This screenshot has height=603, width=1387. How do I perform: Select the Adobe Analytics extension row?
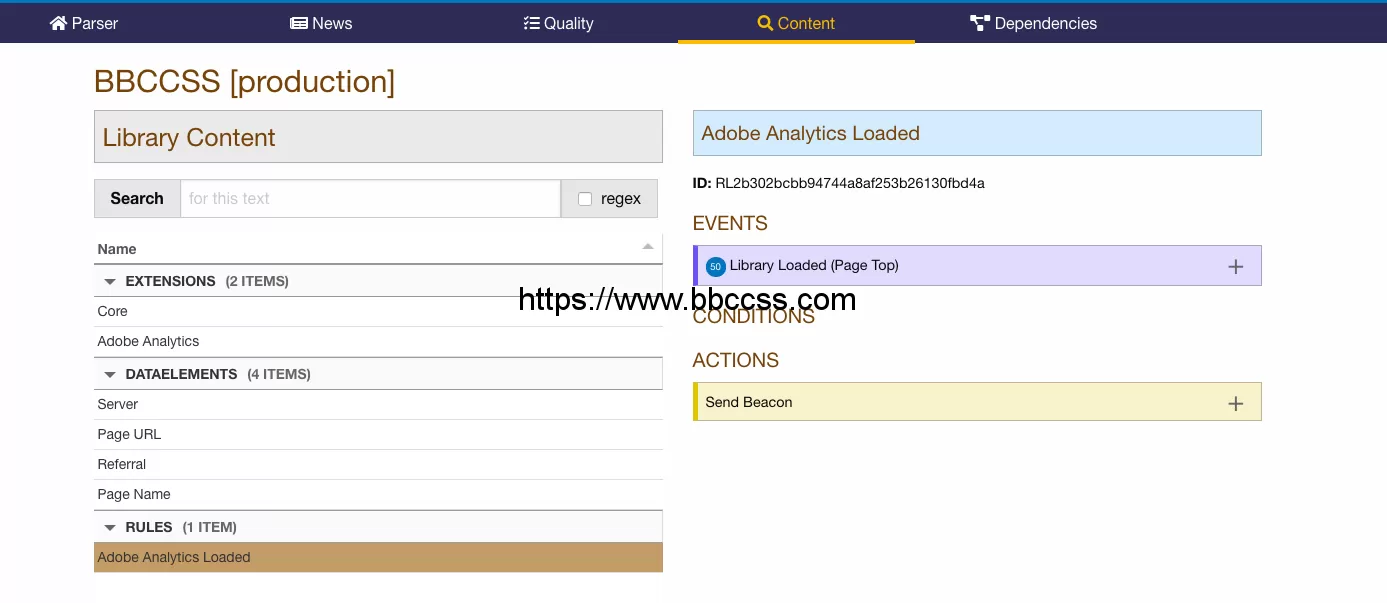(378, 341)
